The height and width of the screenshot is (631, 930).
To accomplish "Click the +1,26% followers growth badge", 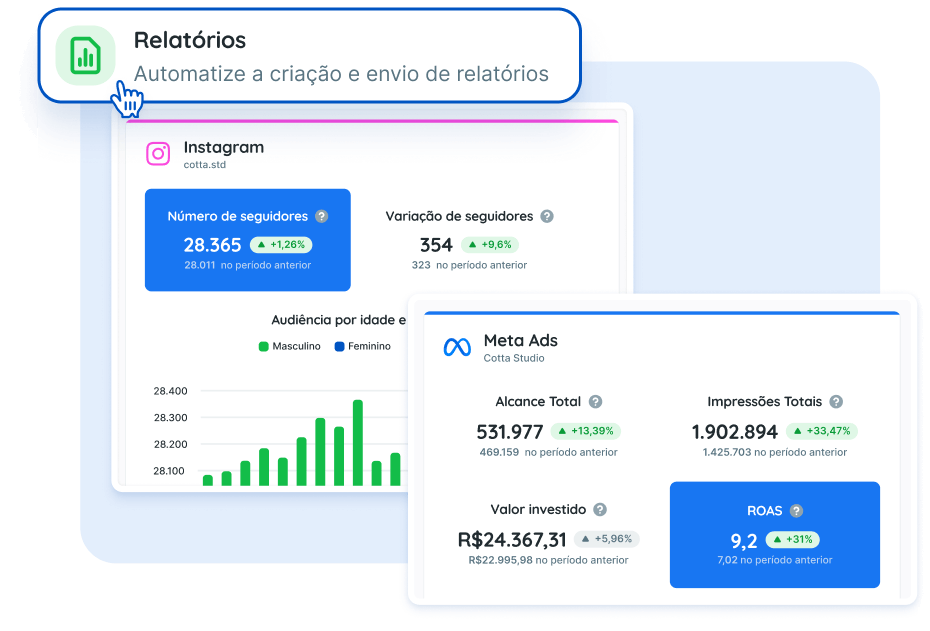I will coord(282,244).
